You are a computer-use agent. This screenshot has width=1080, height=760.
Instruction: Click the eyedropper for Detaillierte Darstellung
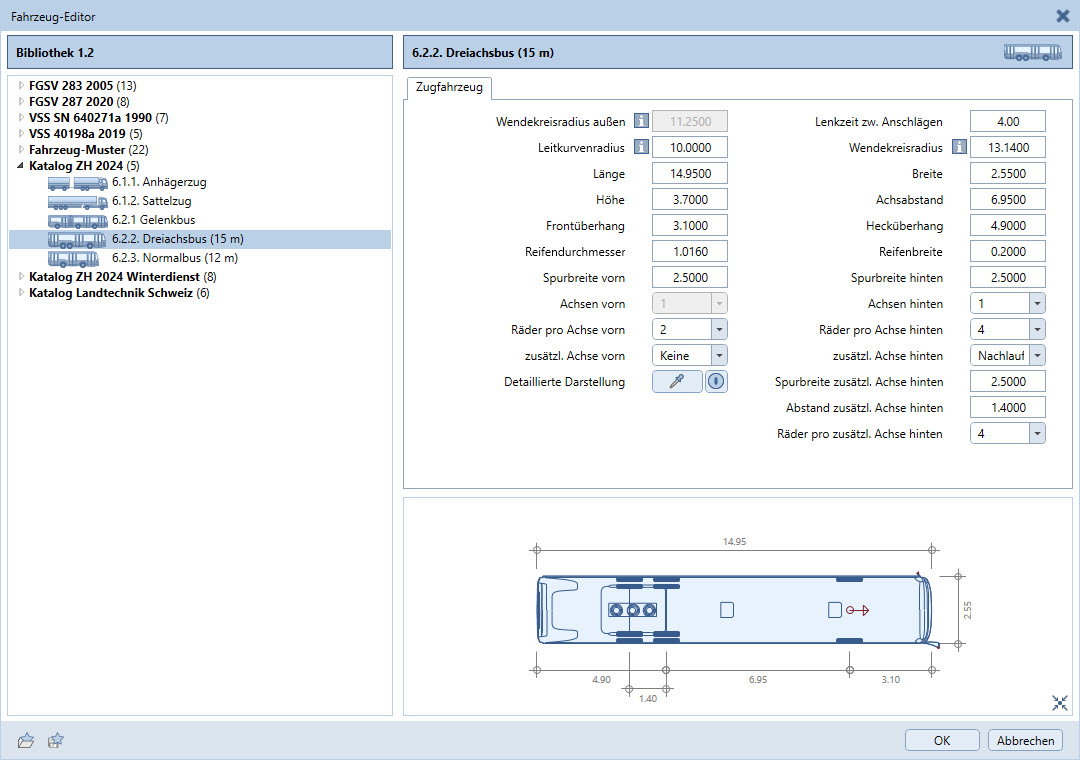[676, 381]
